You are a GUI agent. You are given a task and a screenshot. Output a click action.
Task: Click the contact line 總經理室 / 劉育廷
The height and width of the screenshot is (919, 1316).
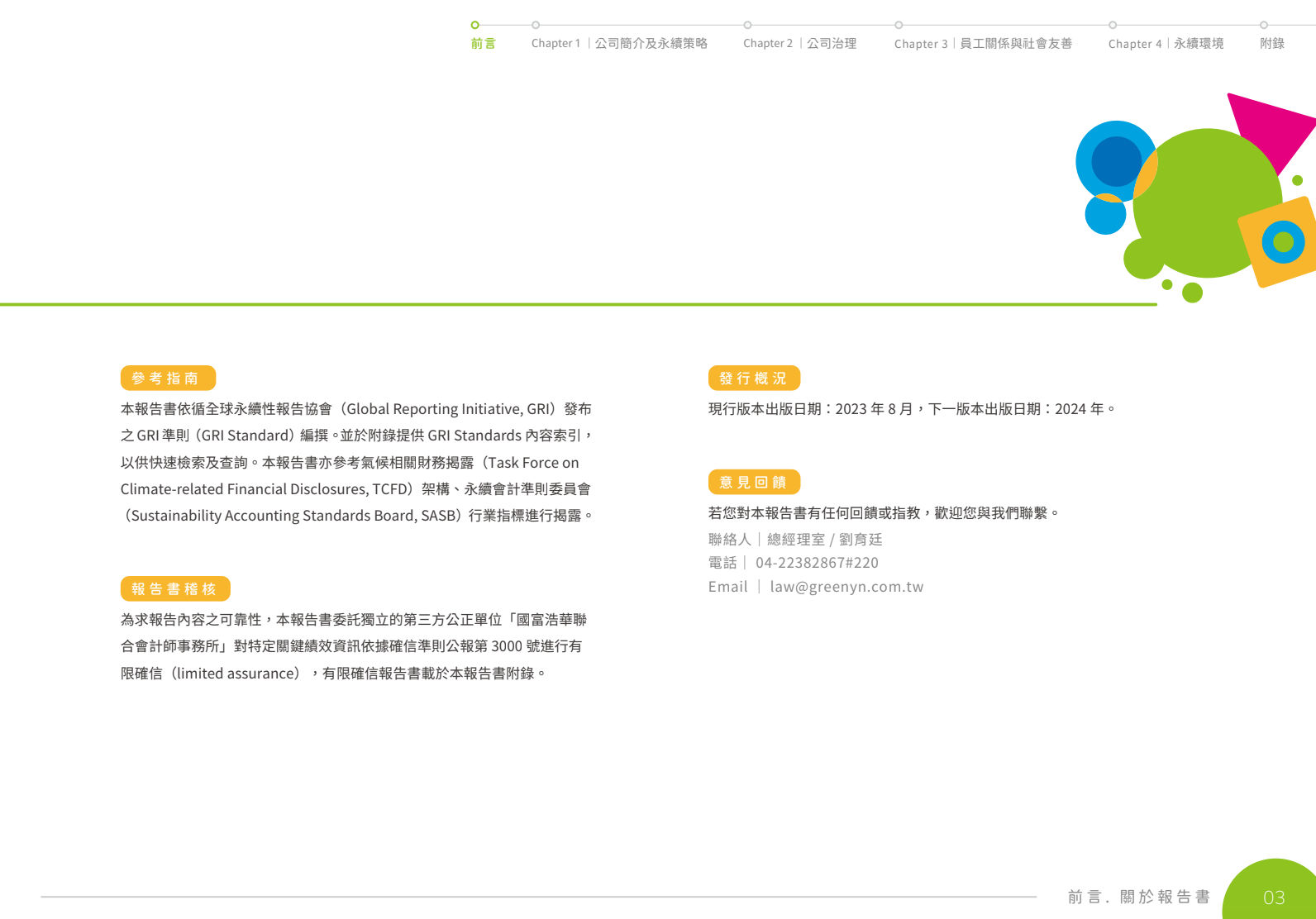click(824, 540)
